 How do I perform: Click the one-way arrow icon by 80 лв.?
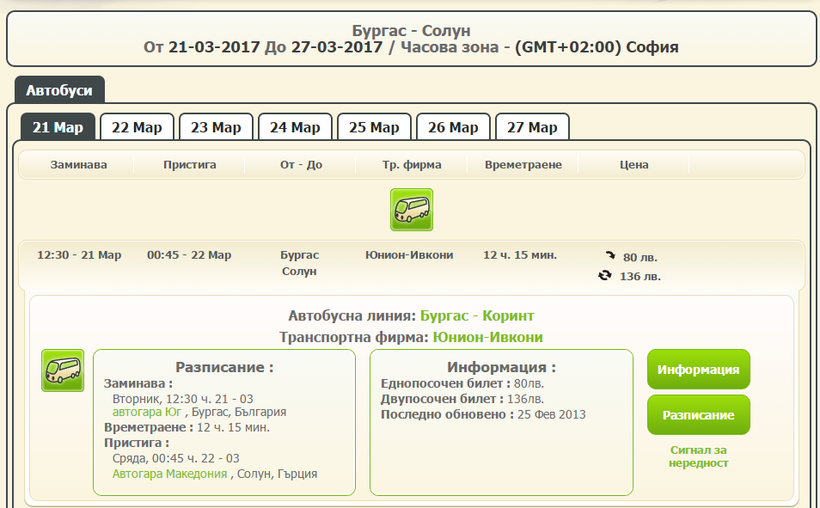point(609,256)
